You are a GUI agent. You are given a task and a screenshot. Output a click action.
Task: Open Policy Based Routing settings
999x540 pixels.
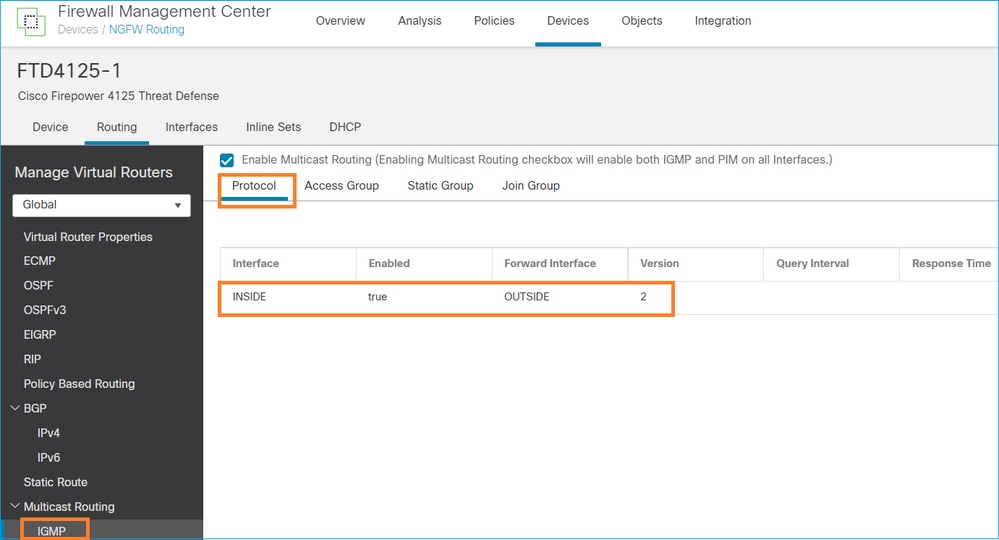[79, 384]
